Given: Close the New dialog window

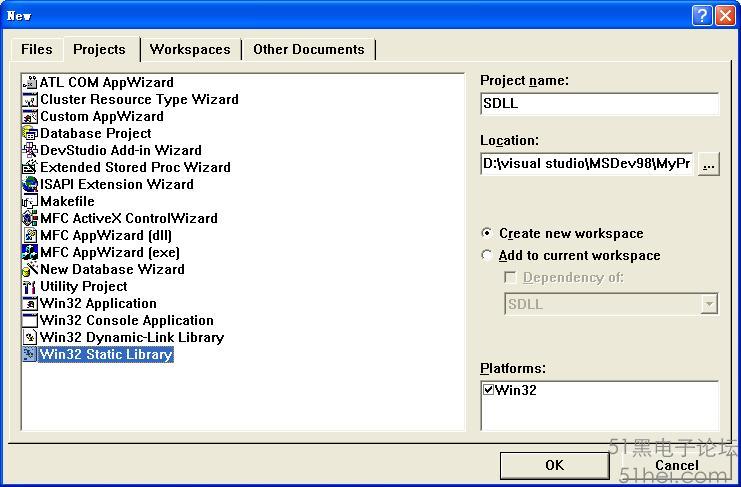Looking at the screenshot, I should click(725, 16).
